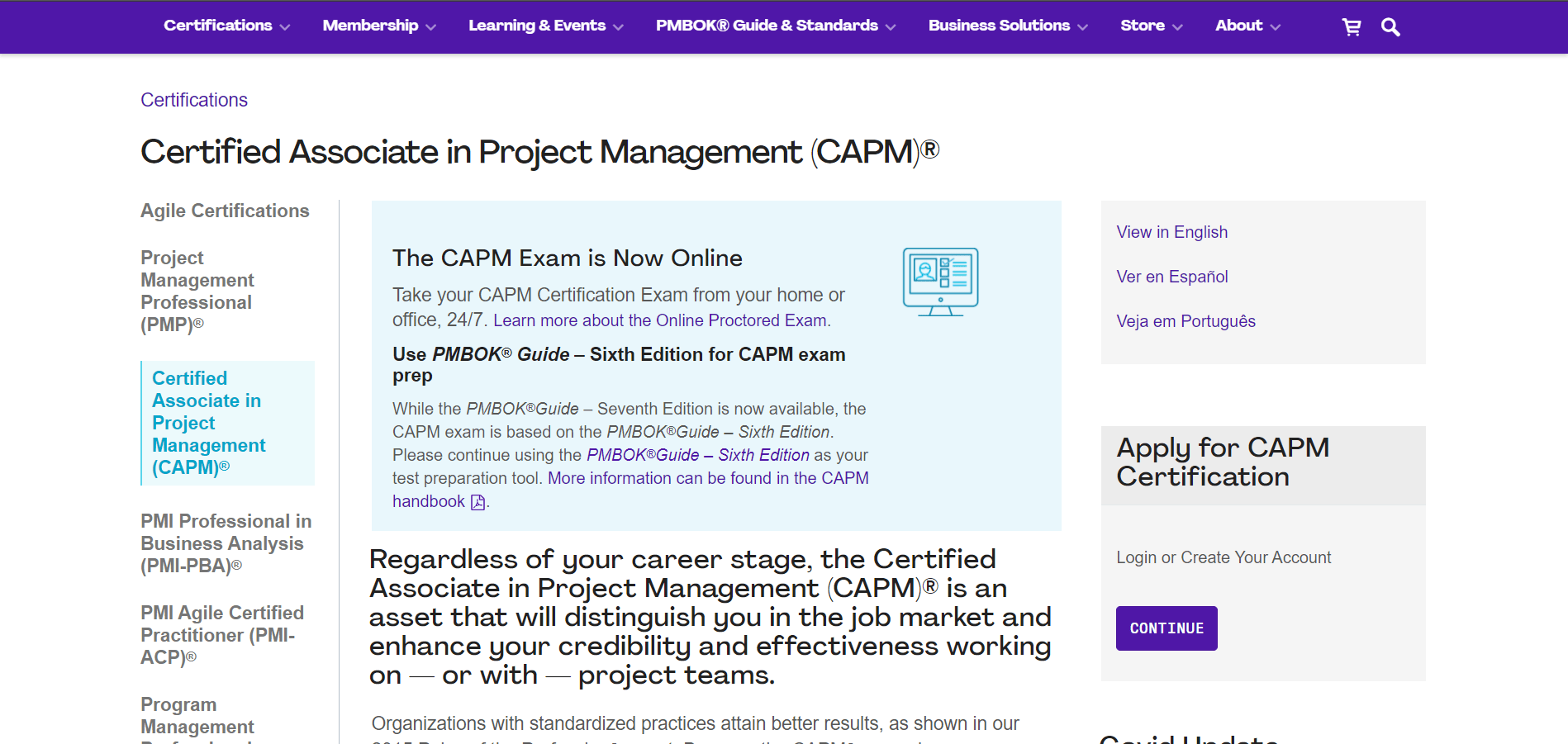Click 'Login or Create Your Account' text
Screen dimensions: 1568x744
1224,557
